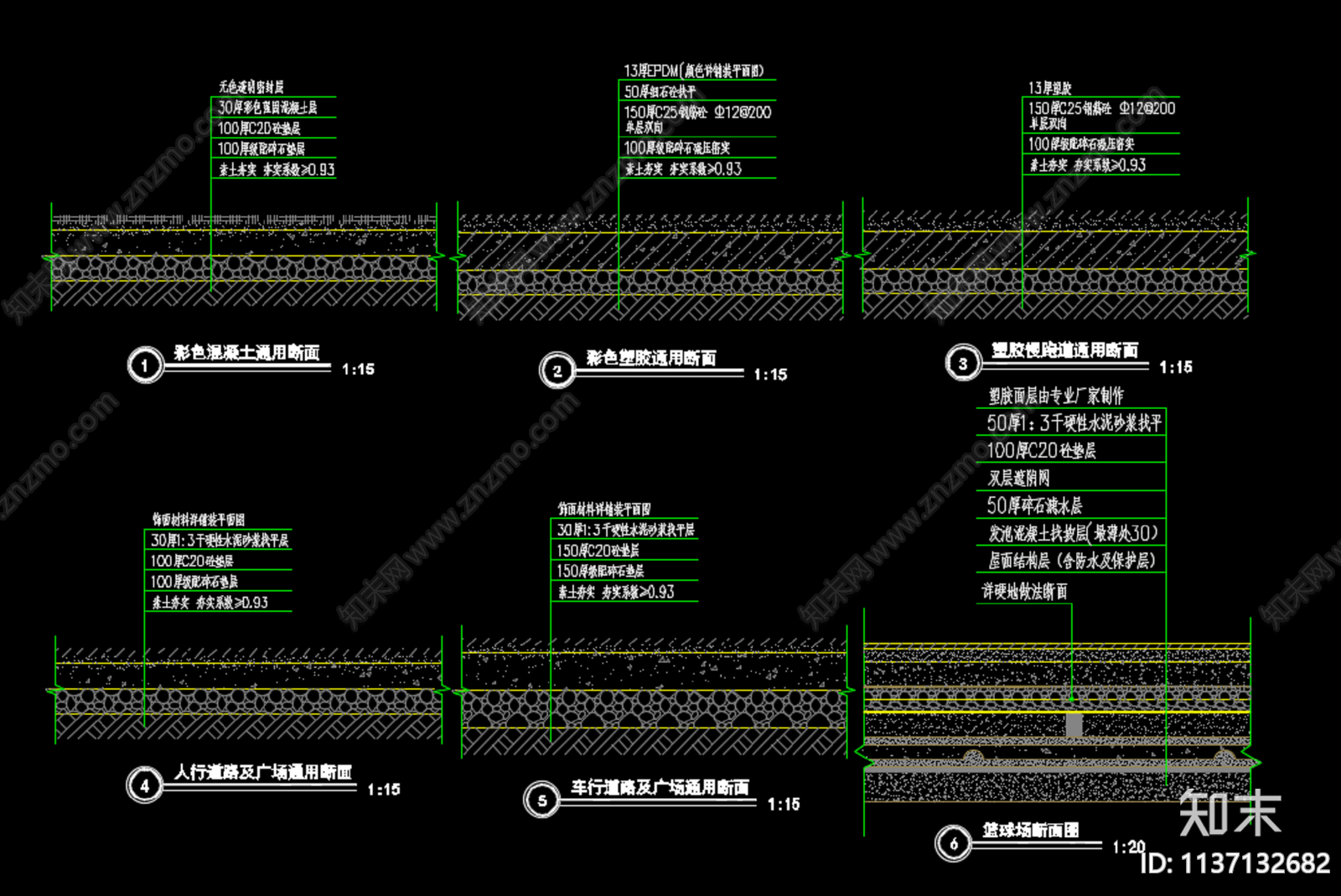Select 素土夯实 label in section 4 callout
The width and height of the screenshot is (1341, 896).
210,603
